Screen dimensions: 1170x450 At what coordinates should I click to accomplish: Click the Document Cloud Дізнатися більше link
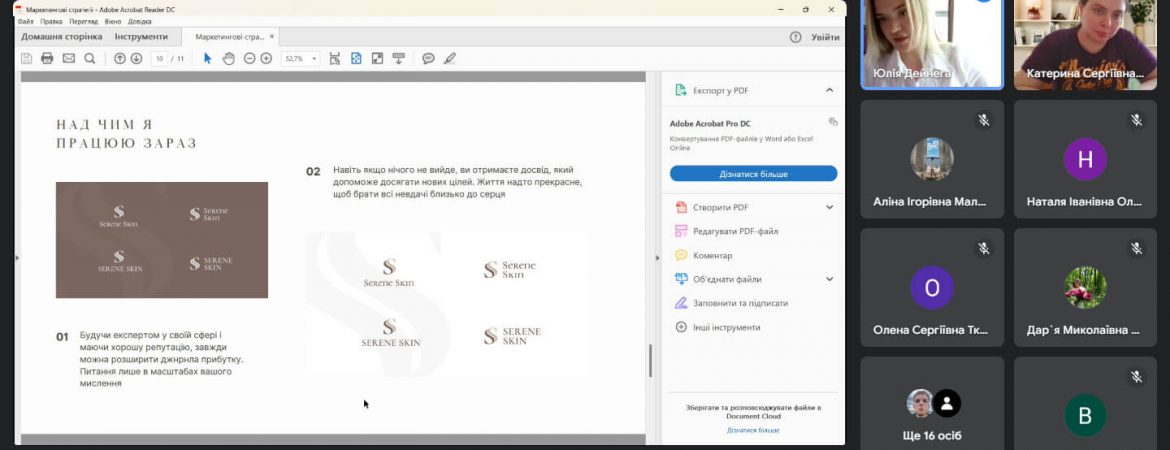753,430
